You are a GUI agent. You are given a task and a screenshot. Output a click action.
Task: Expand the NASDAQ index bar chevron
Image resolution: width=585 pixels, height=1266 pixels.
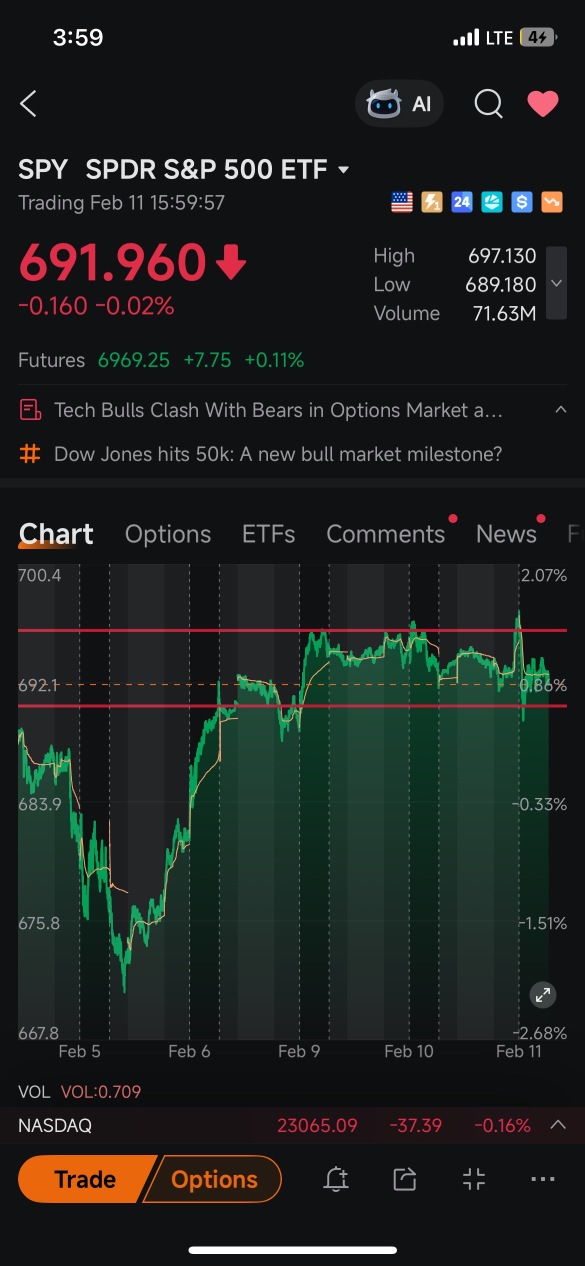tap(558, 1125)
